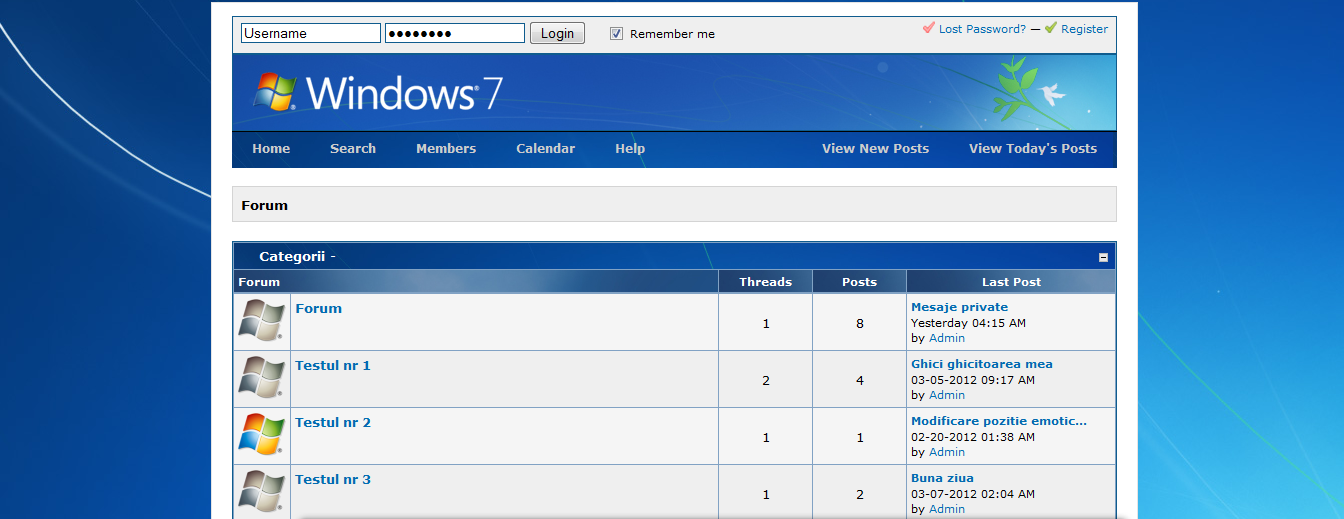Screen dimensions: 1344x519
Task: Open last post Ghici ghicitoarea mea
Action: 981,364
